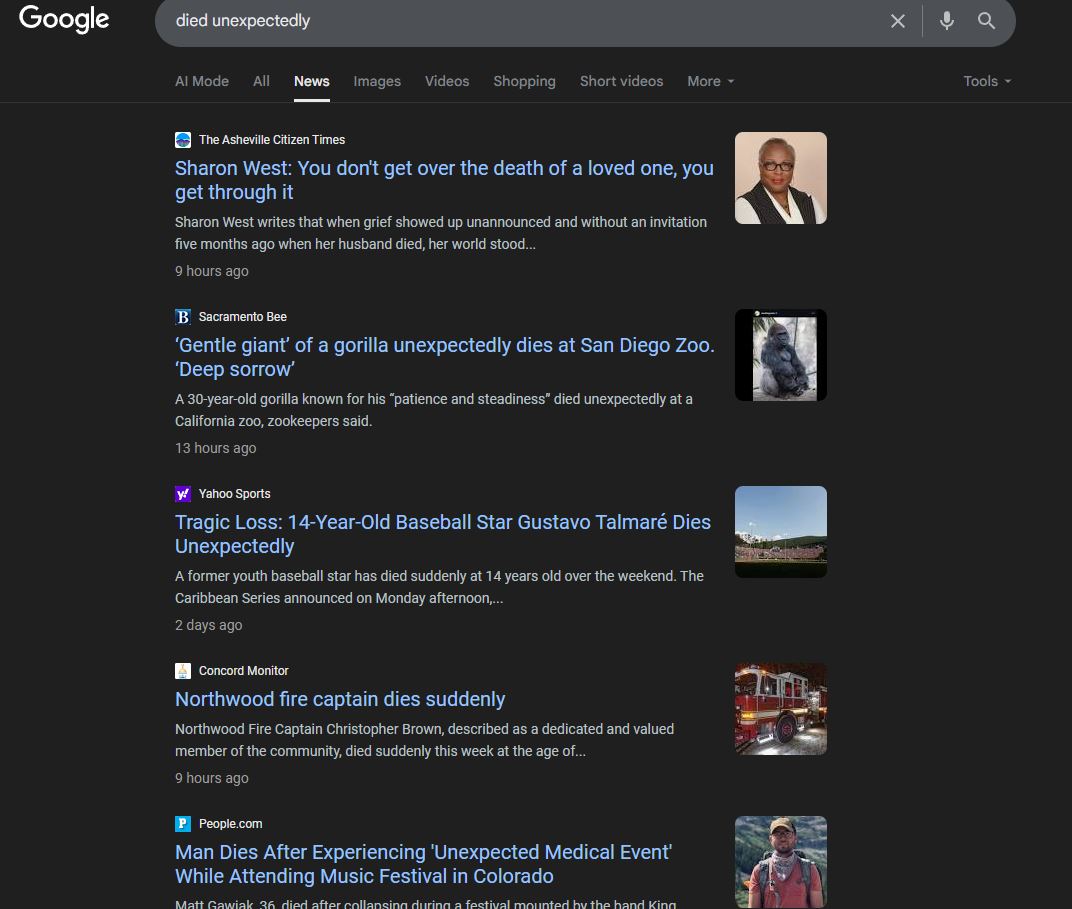Click the hiker photo thumbnail for People.com article
The height and width of the screenshot is (909, 1072).
click(x=781, y=863)
